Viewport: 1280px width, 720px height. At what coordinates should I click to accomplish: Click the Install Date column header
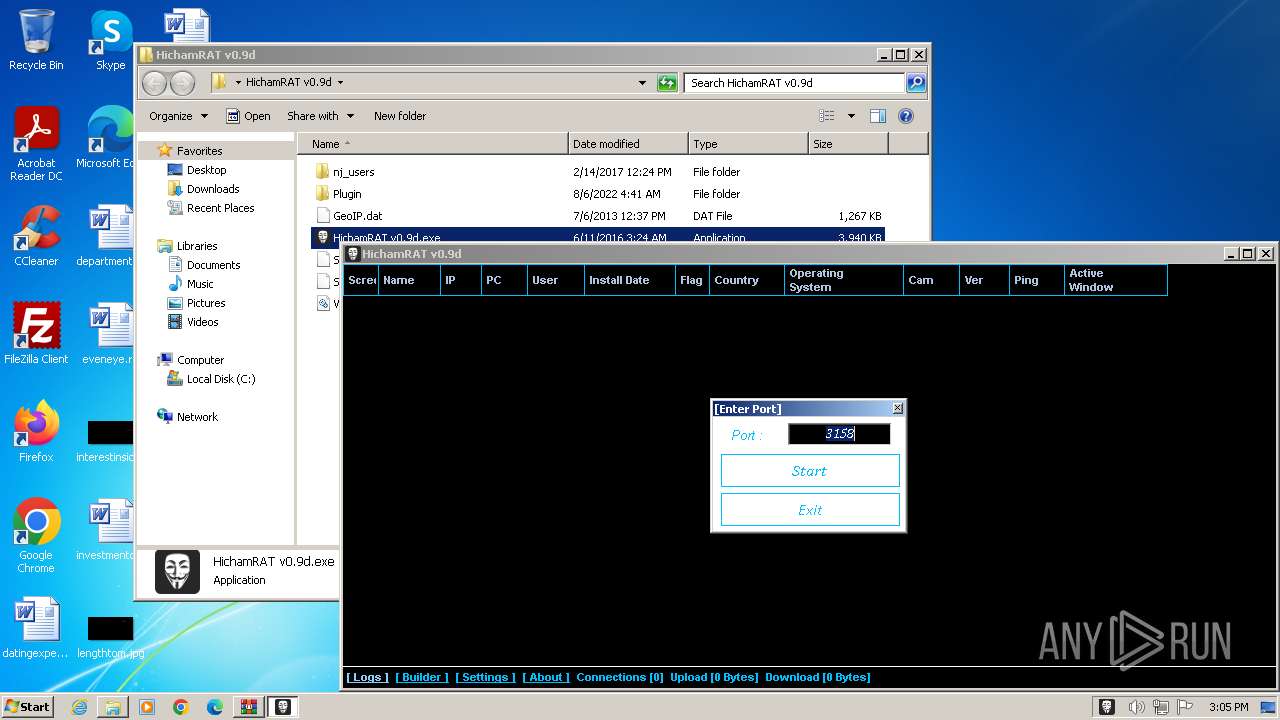tap(629, 280)
